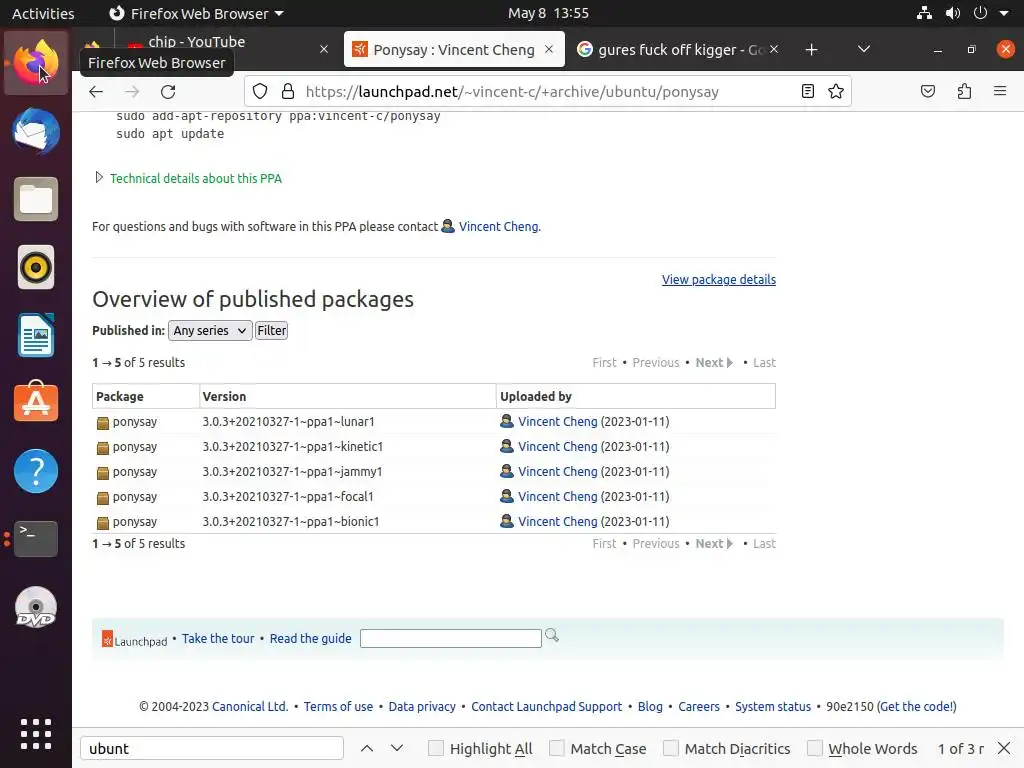Viewport: 1024px width, 768px height.
Task: Open the volume indicator in top bar
Action: (x=953, y=13)
